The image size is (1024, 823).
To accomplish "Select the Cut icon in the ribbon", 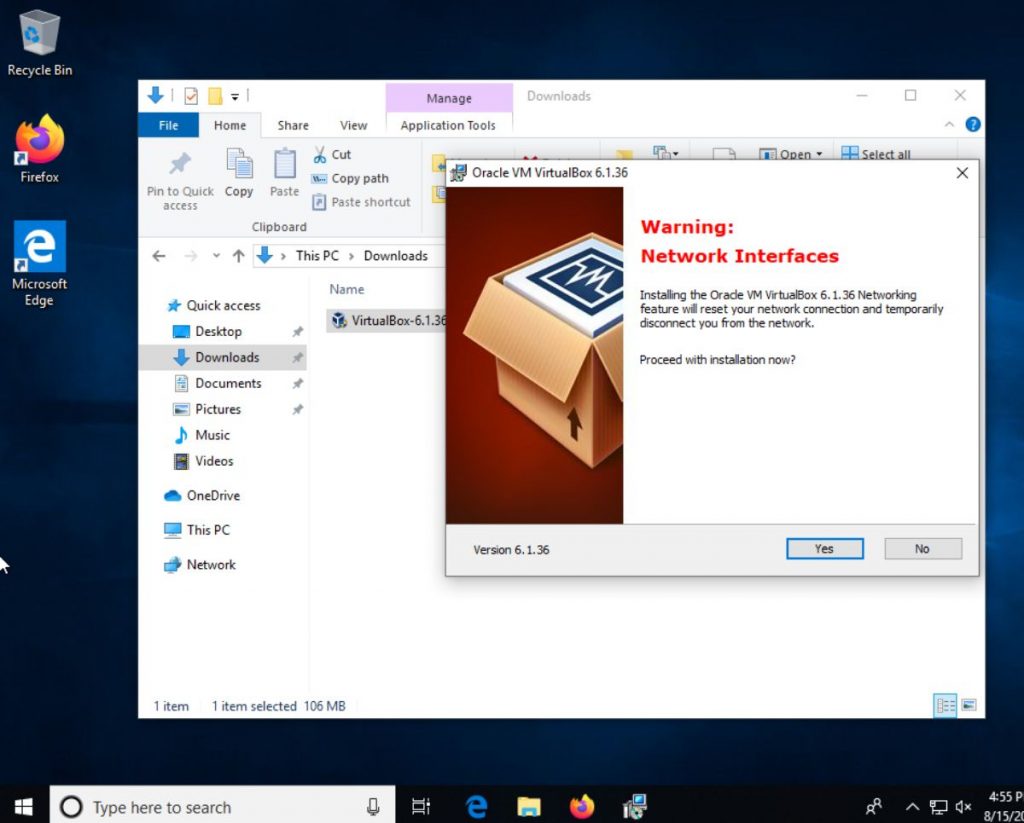I will pos(334,154).
